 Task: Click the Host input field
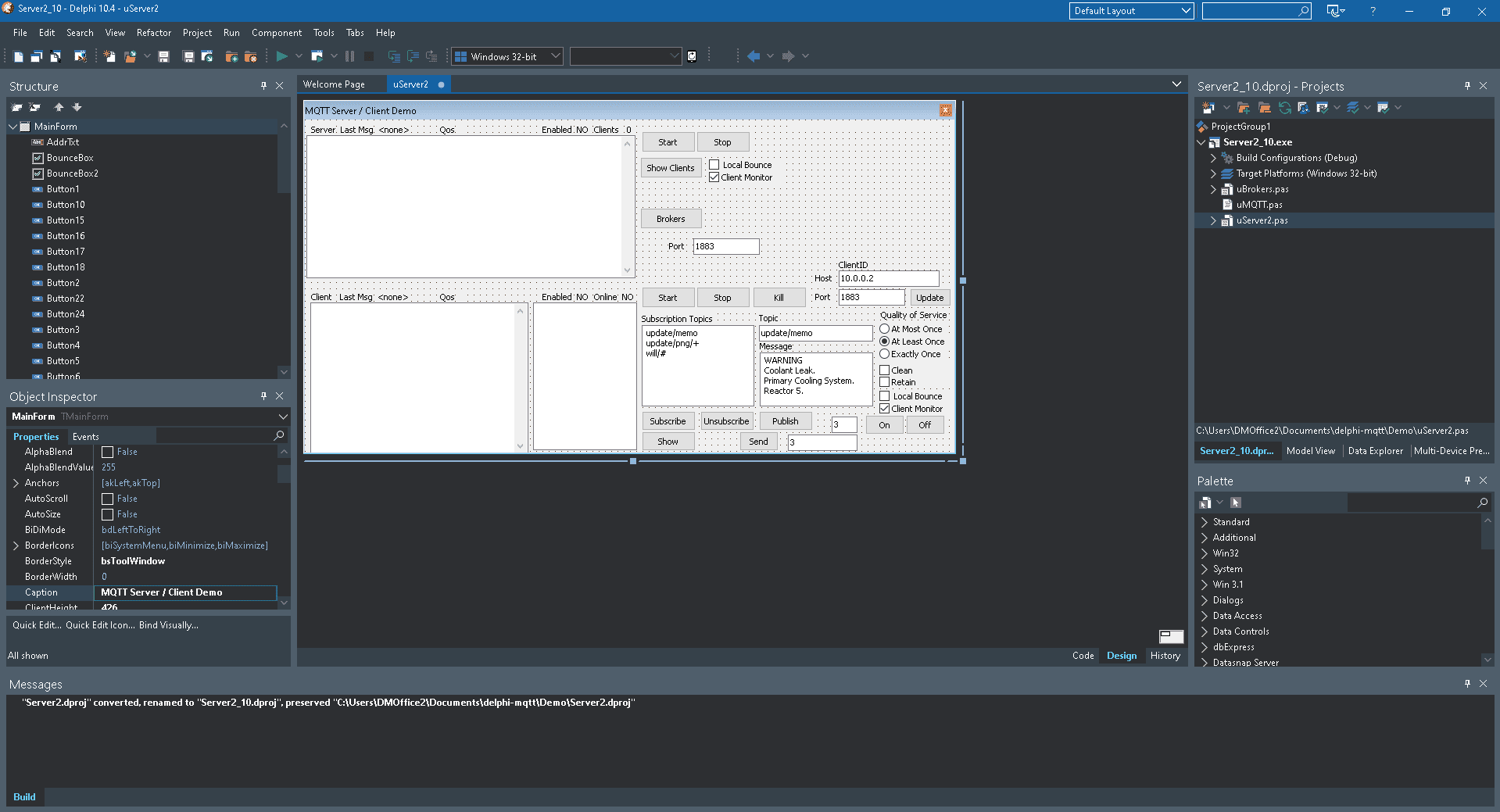click(x=889, y=278)
